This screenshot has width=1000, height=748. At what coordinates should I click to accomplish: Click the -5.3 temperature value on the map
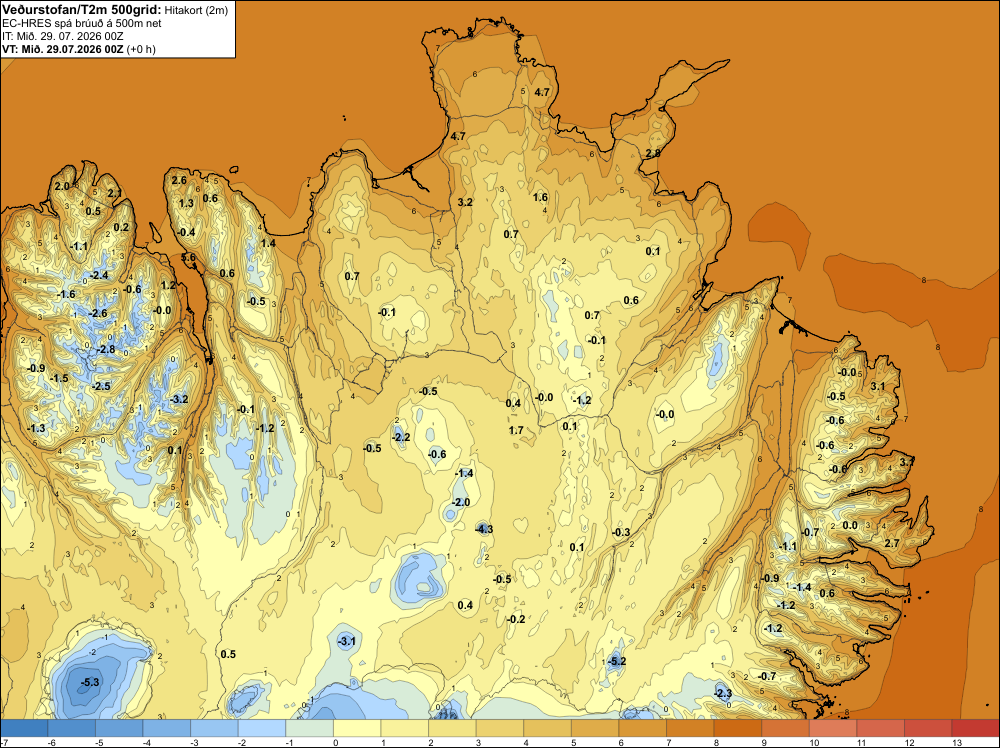tap(90, 682)
